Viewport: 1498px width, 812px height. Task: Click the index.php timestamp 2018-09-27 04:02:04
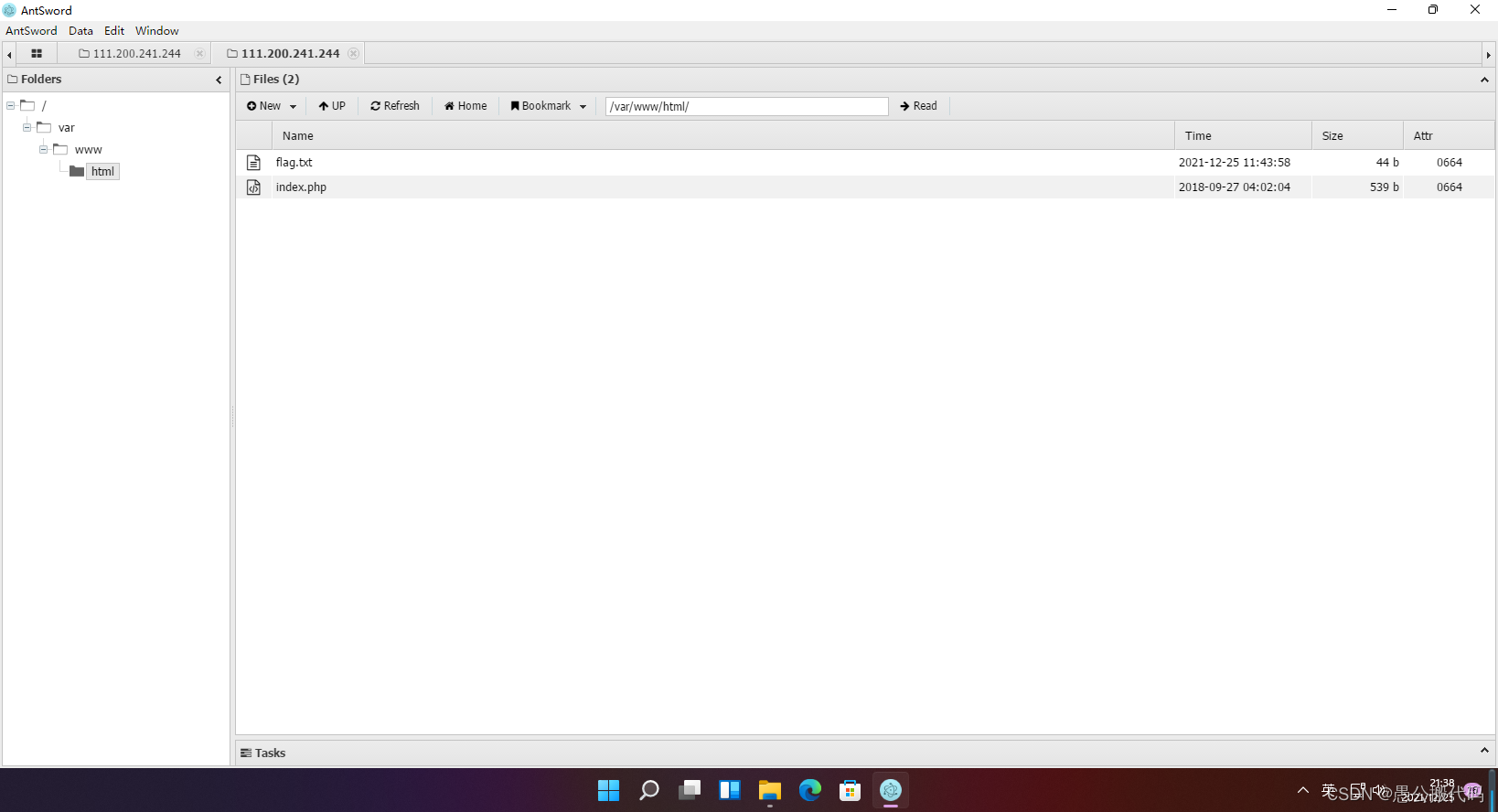(1234, 187)
